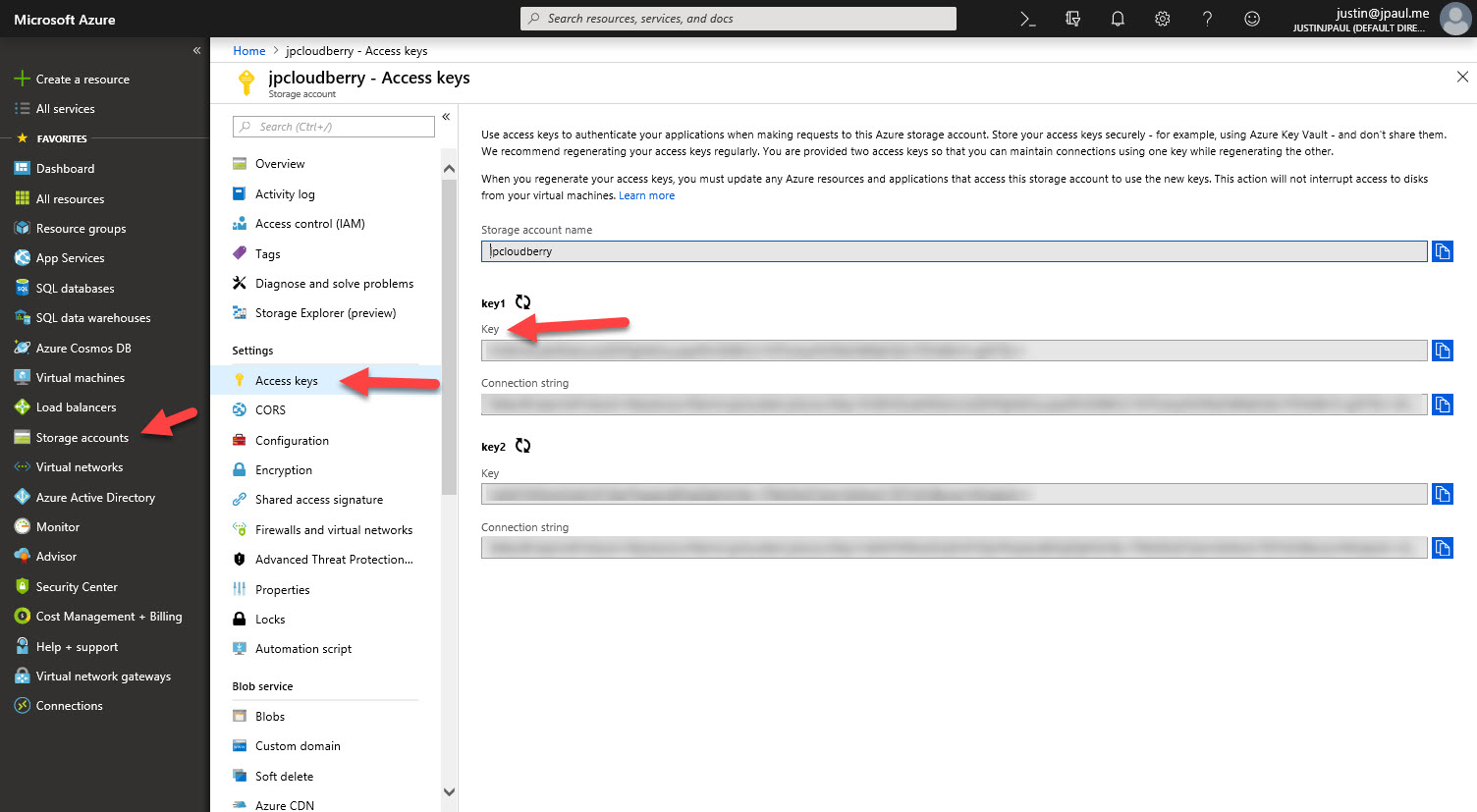The image size is (1477, 812).
Task: Click the resource menu scroll down arrow
Action: tap(449, 791)
